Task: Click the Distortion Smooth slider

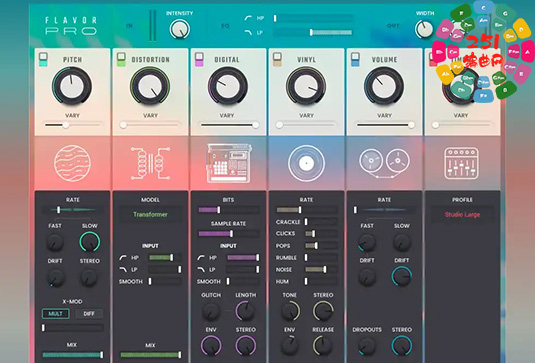Action: [165, 281]
